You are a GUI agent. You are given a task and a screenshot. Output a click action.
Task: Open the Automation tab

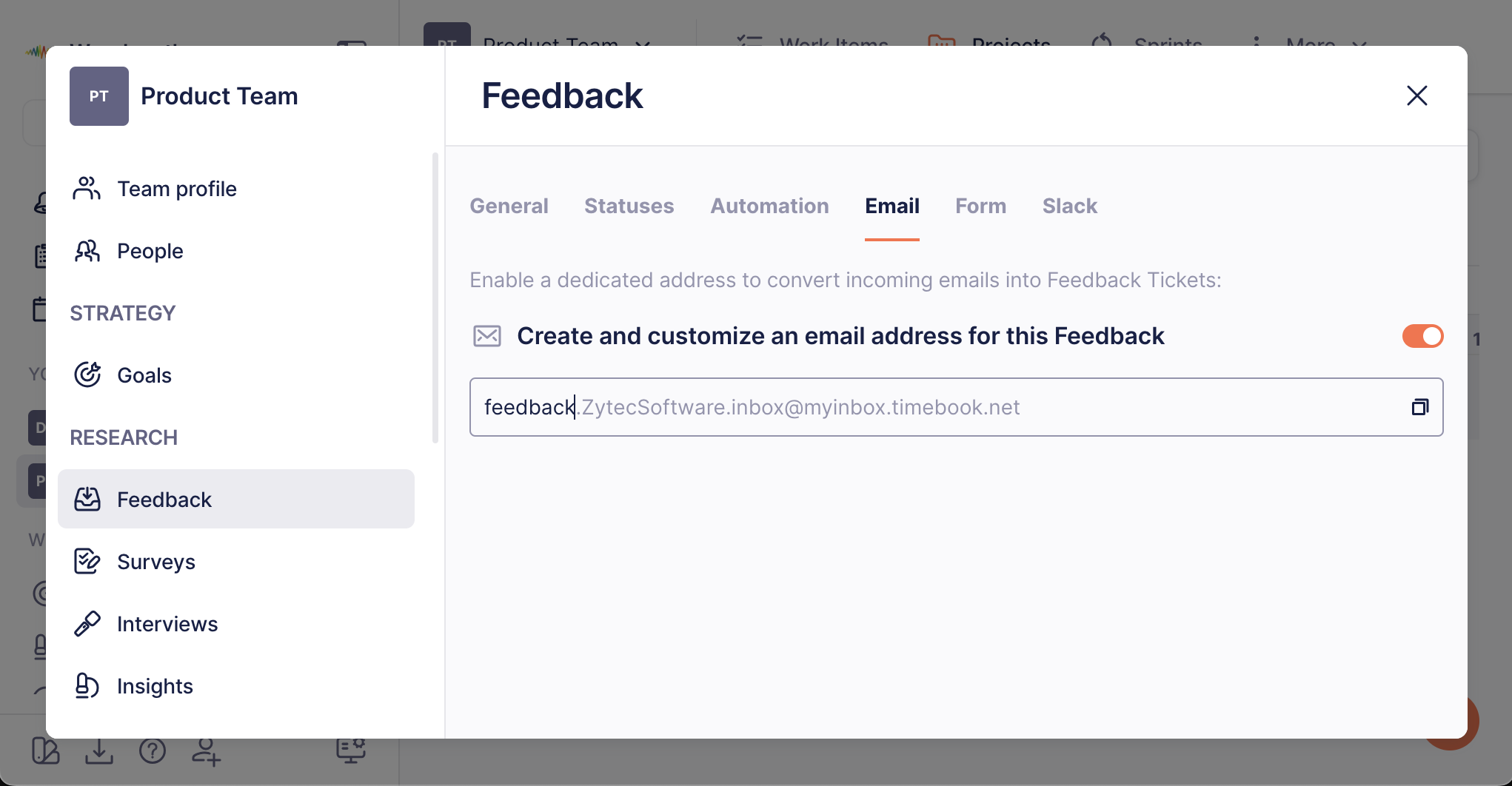click(x=769, y=206)
